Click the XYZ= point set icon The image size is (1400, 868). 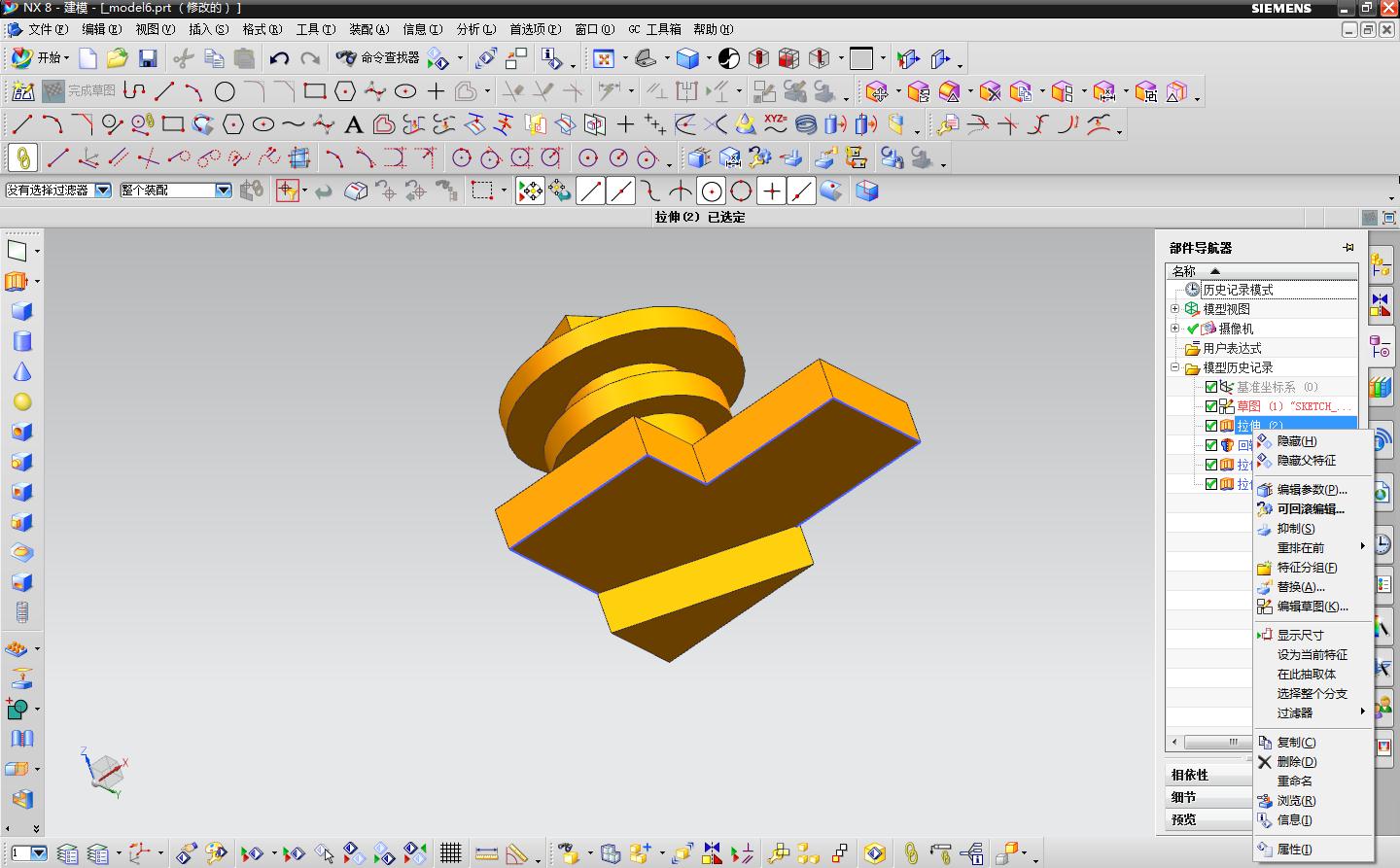[775, 124]
